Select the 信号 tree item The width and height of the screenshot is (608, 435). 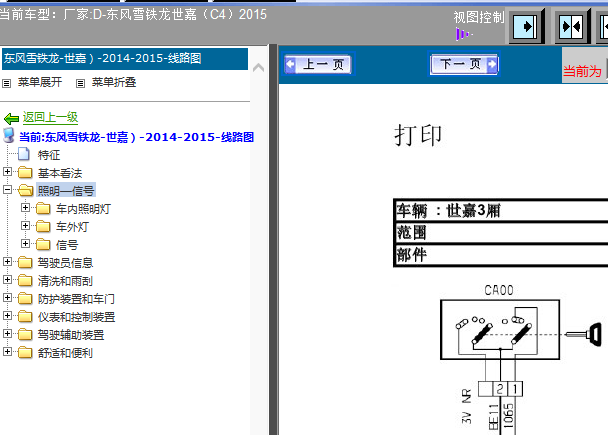[x=67, y=245]
